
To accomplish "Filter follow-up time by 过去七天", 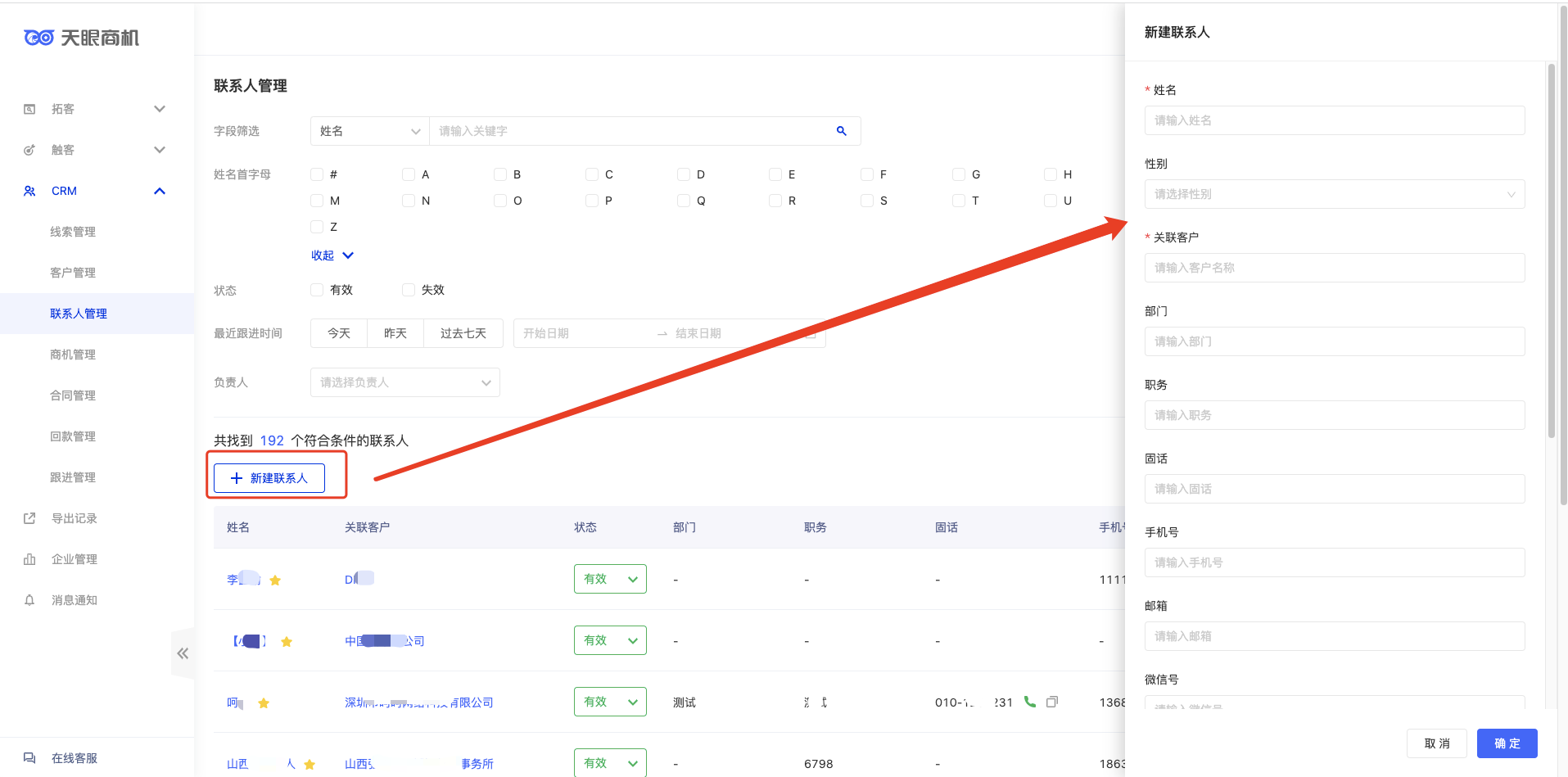I will 463,333.
